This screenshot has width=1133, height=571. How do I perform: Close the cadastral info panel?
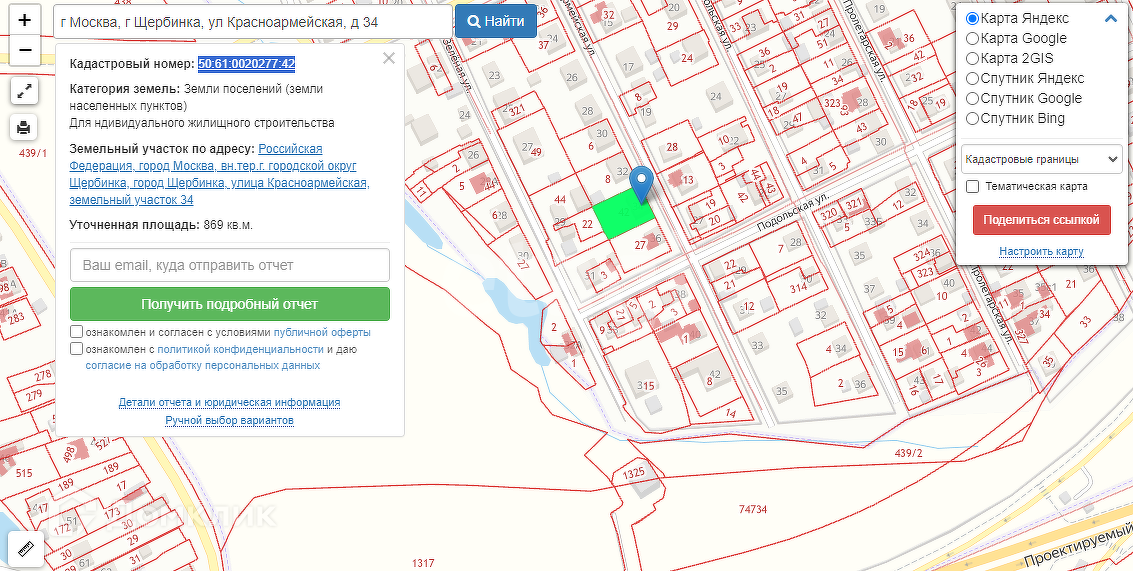pyautogui.click(x=389, y=58)
